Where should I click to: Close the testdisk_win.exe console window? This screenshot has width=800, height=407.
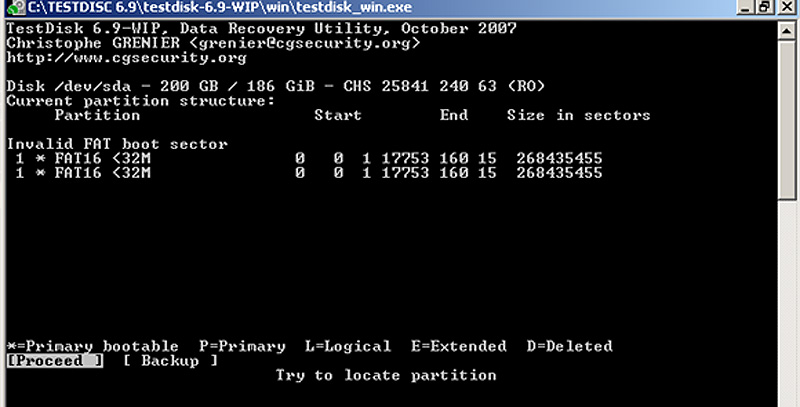787,8
